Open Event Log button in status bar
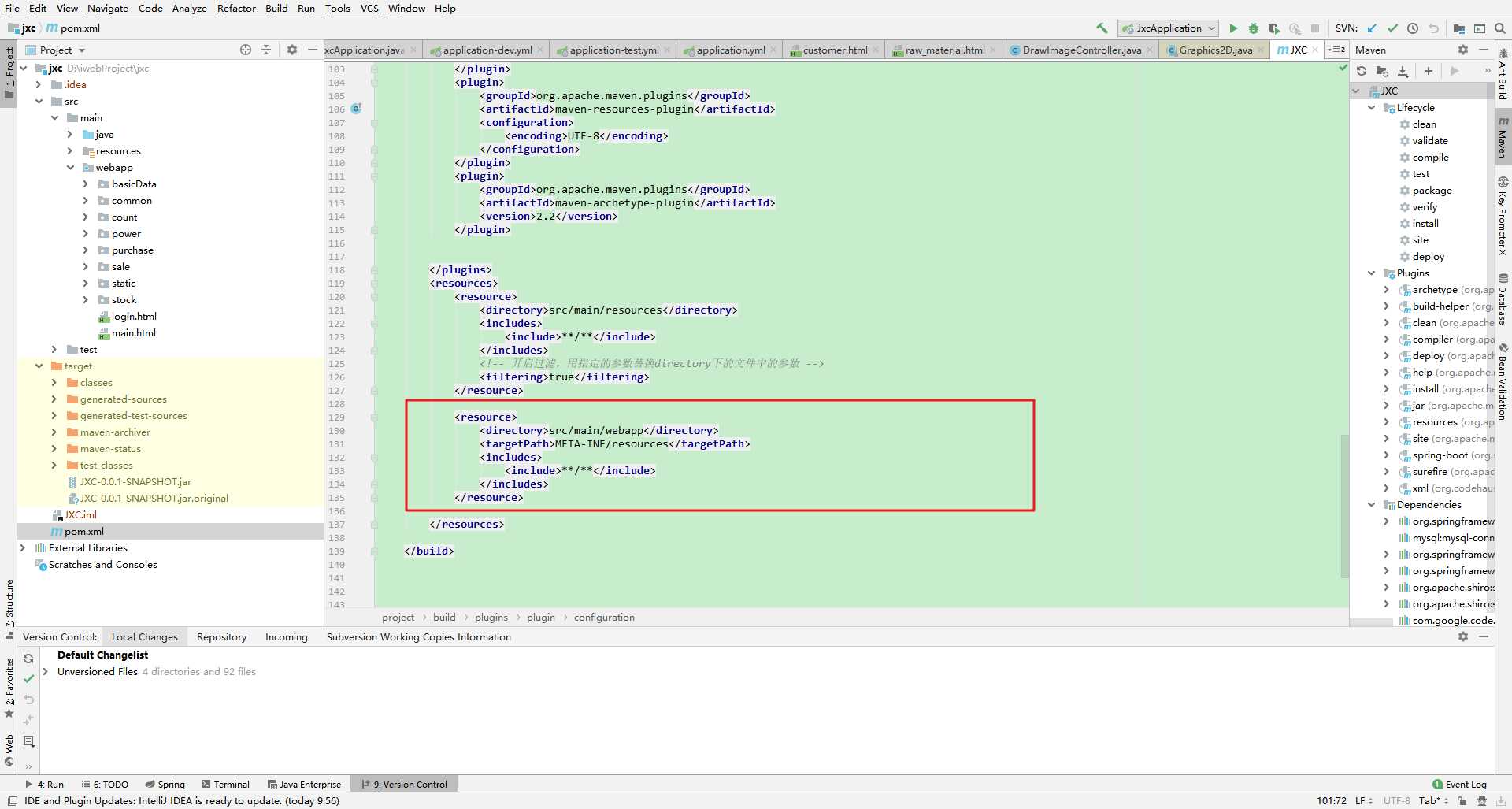Screen dimensions: 1512x809 (x=1459, y=784)
